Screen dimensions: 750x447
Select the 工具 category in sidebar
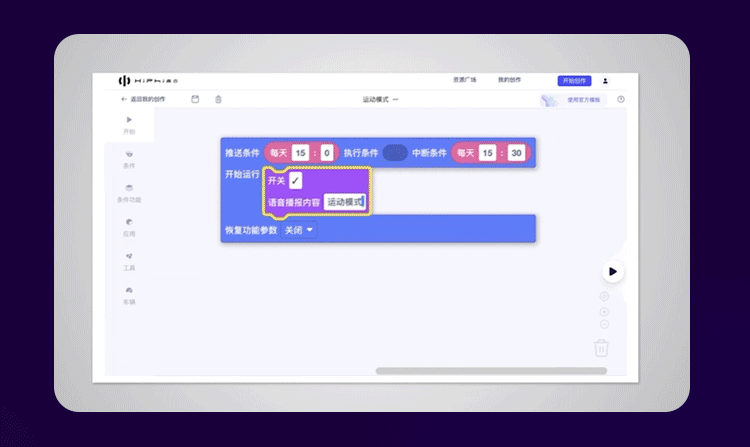[129, 262]
